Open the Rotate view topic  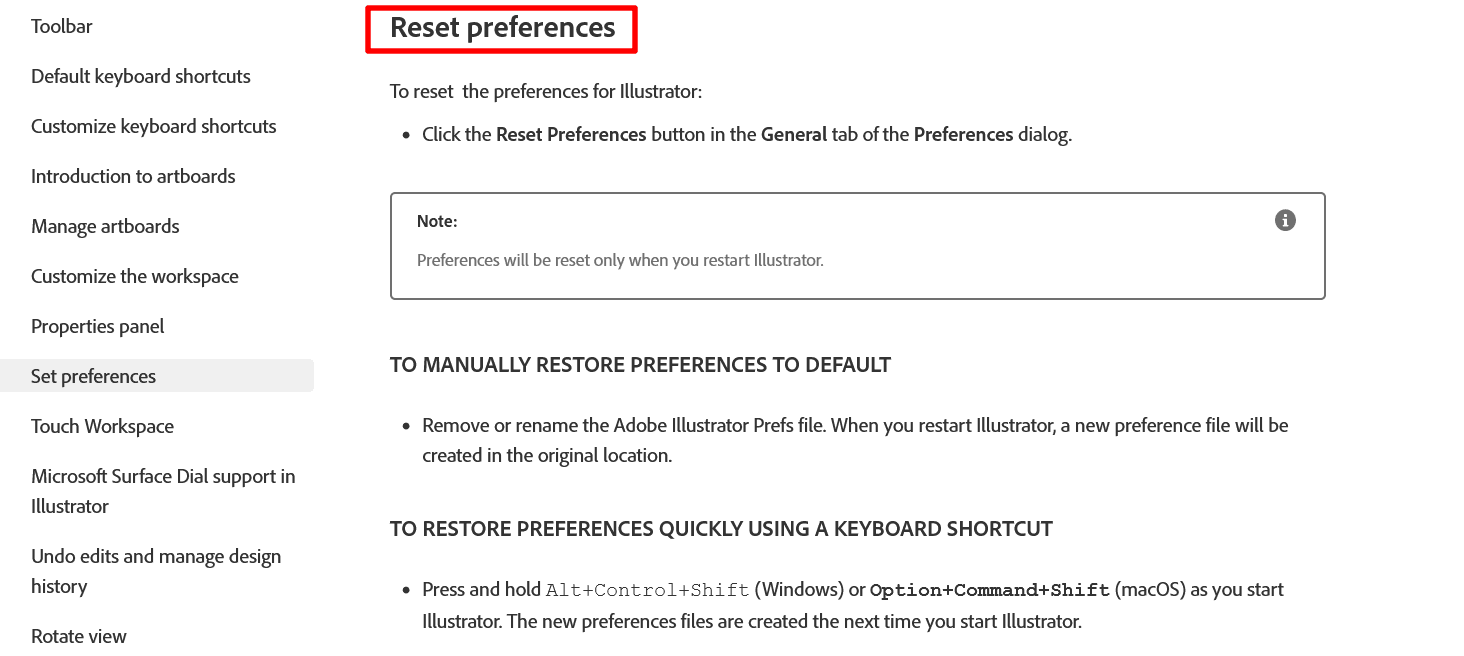(x=79, y=637)
